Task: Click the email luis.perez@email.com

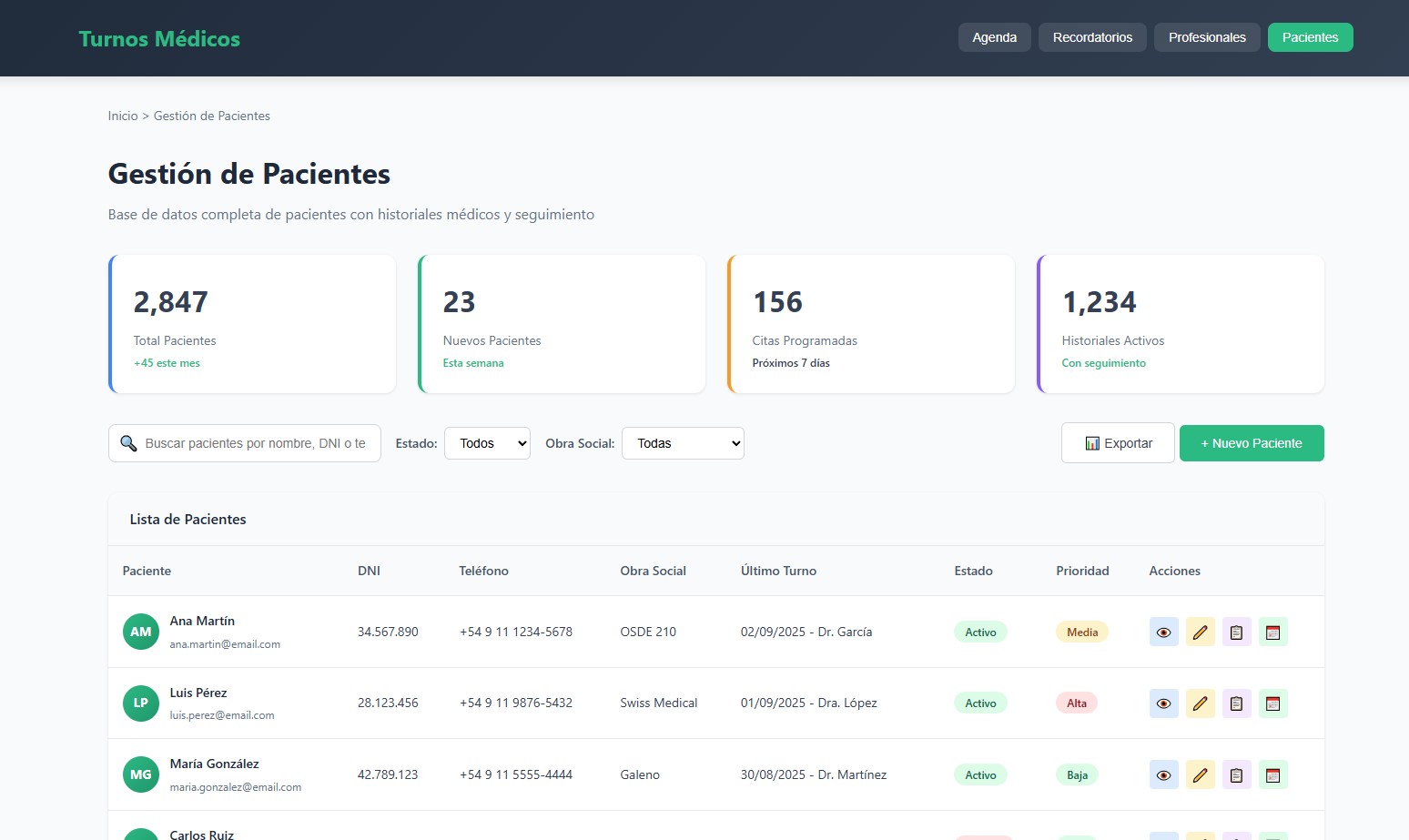Action: pyautogui.click(x=222, y=715)
